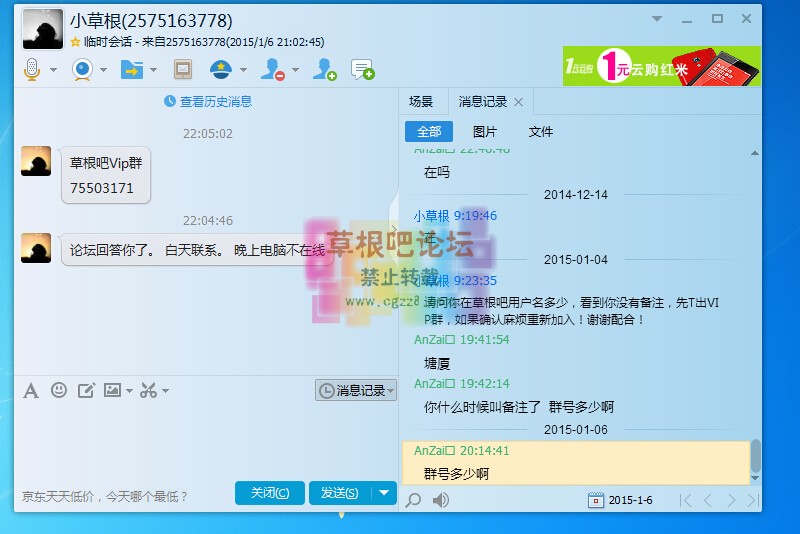Click the 75503171 group number message
Image resolution: width=800 pixels, height=534 pixels.
point(102,188)
